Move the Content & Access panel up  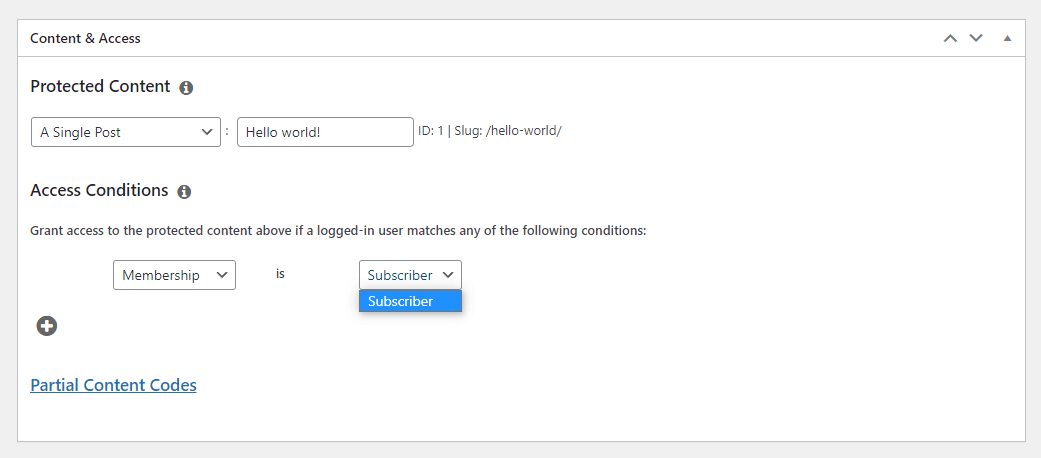(951, 38)
